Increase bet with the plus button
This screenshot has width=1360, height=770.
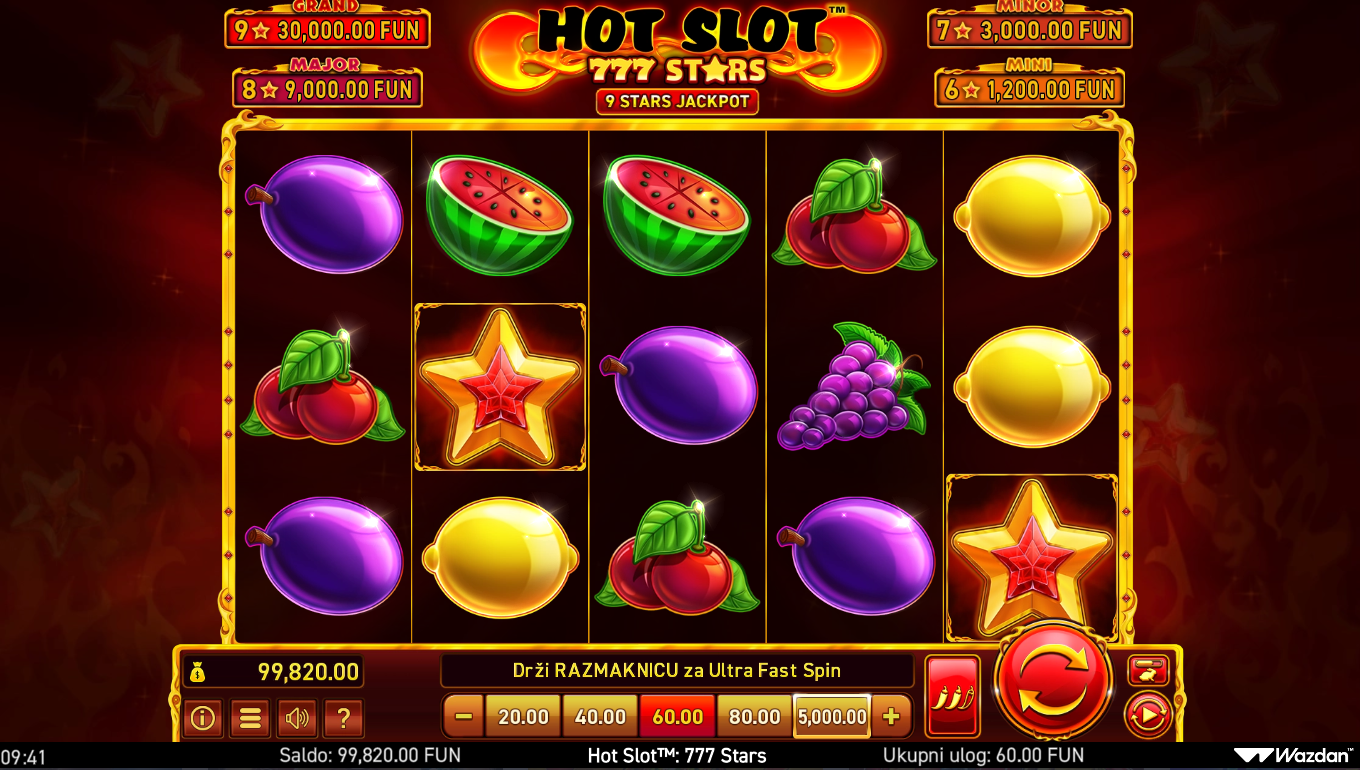891,717
